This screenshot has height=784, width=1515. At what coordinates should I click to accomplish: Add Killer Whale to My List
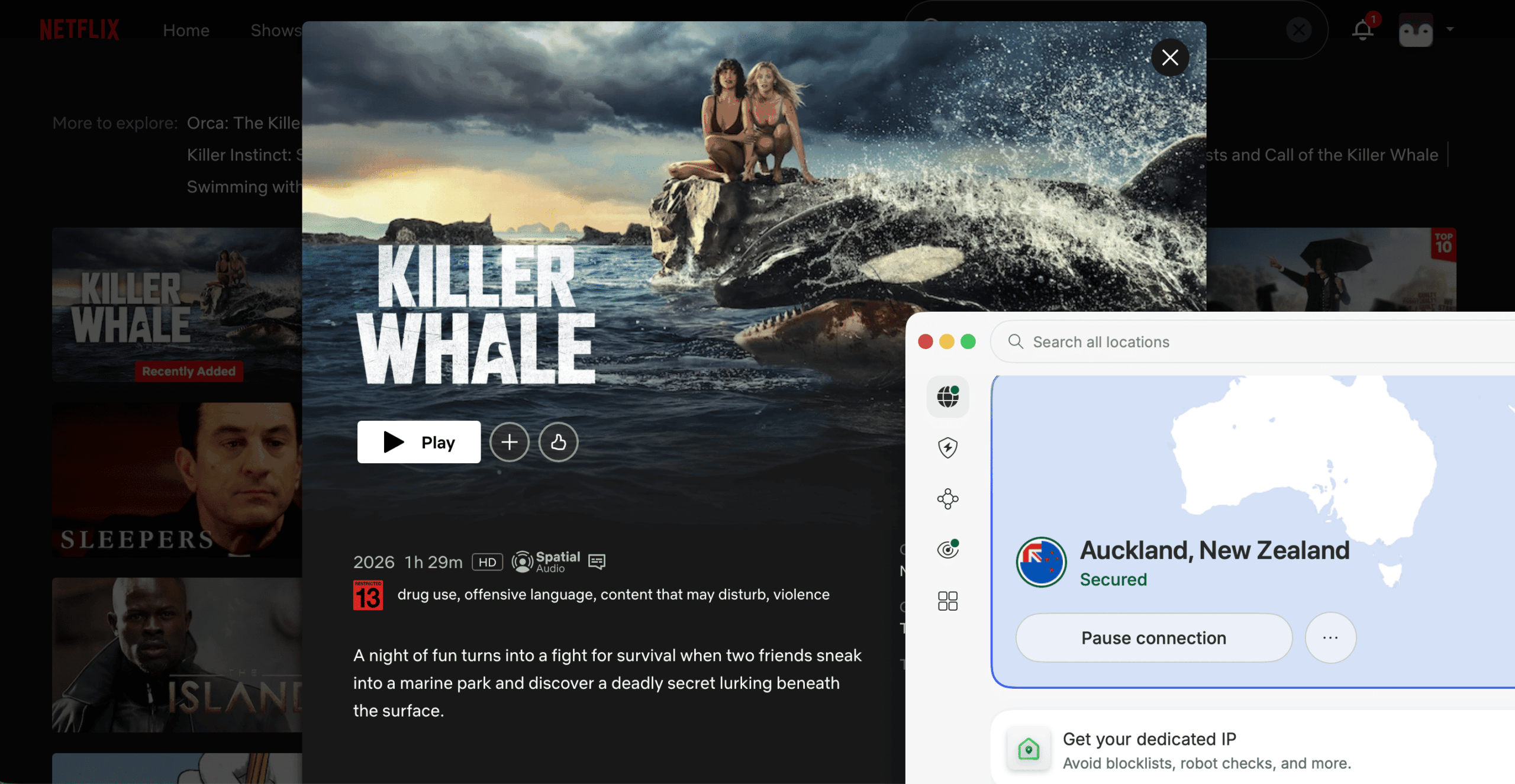tap(509, 442)
